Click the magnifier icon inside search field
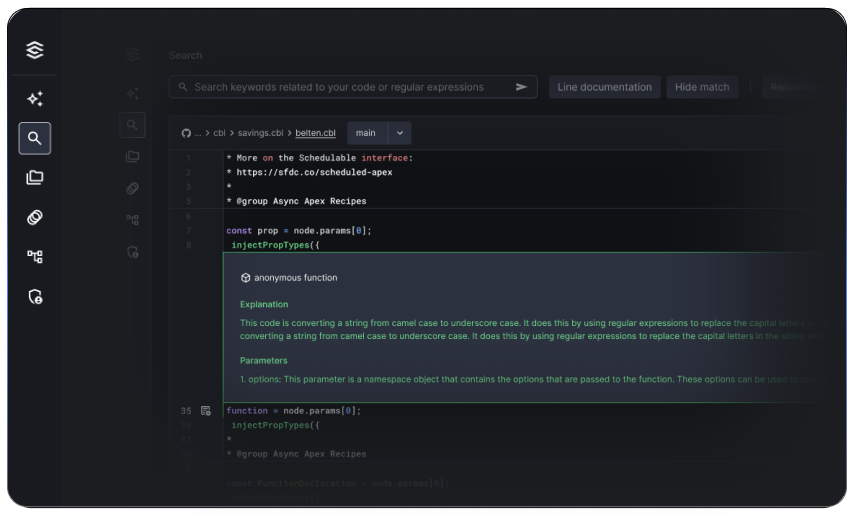857x515 pixels. click(183, 87)
